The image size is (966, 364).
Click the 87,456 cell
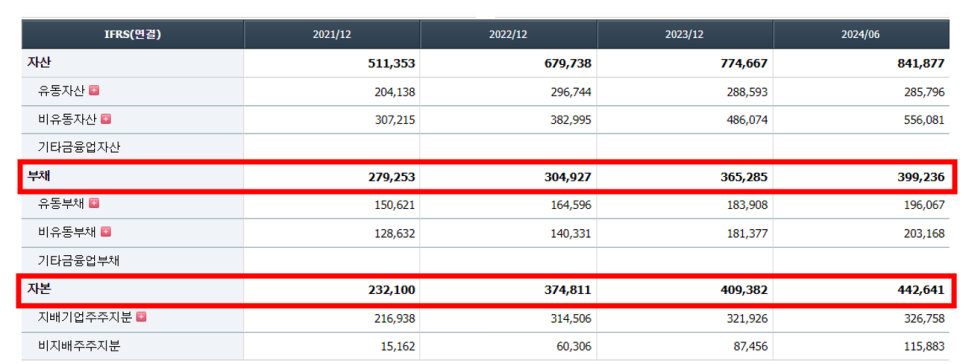[x=750, y=347]
